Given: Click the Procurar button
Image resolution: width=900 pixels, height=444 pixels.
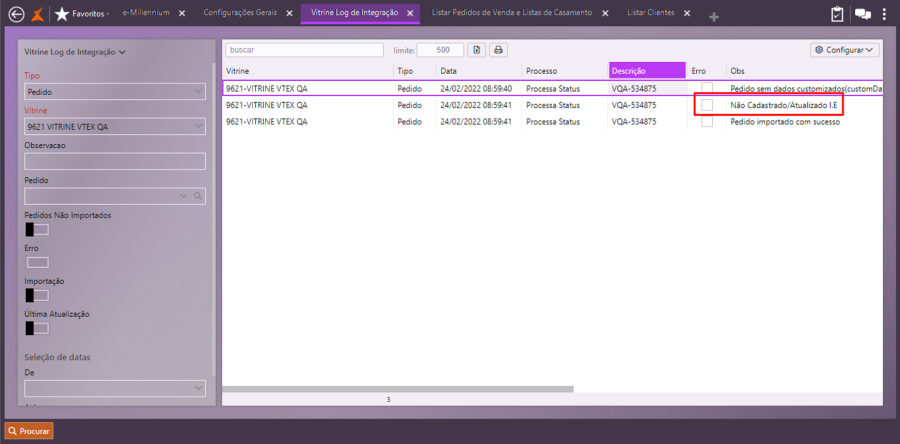Looking at the screenshot, I should point(29,431).
